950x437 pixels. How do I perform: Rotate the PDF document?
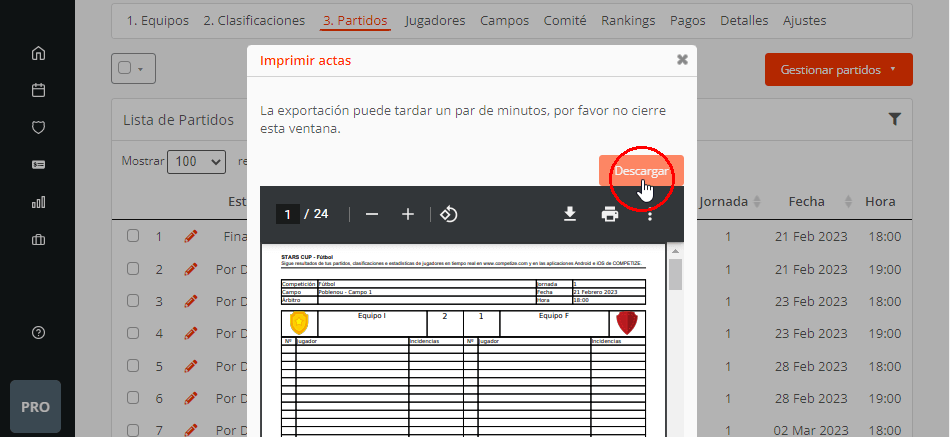pos(448,215)
